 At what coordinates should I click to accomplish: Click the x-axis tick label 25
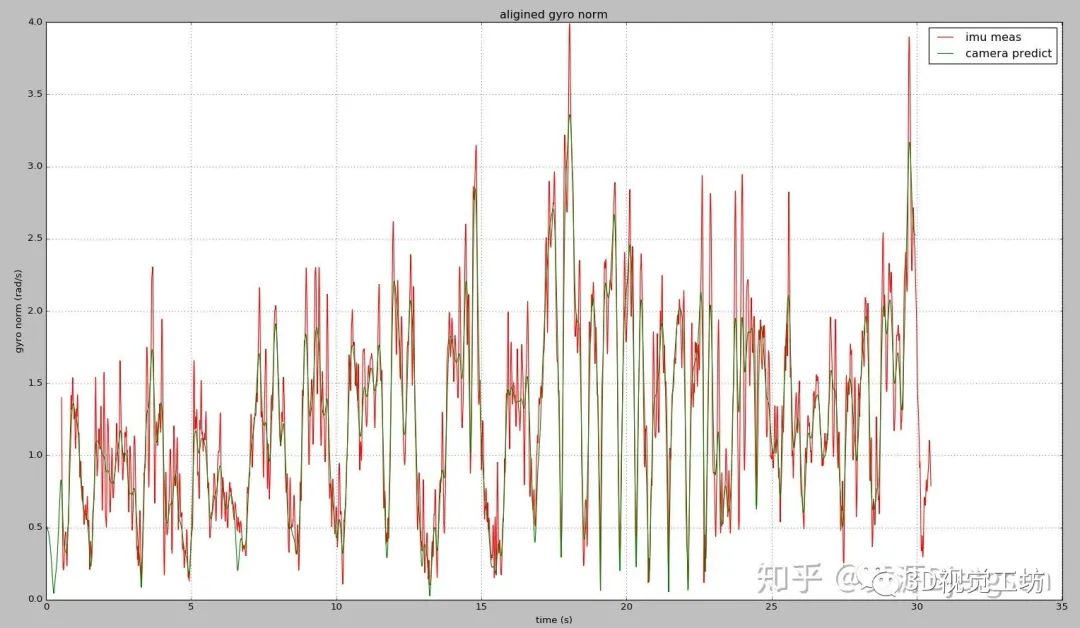click(771, 606)
